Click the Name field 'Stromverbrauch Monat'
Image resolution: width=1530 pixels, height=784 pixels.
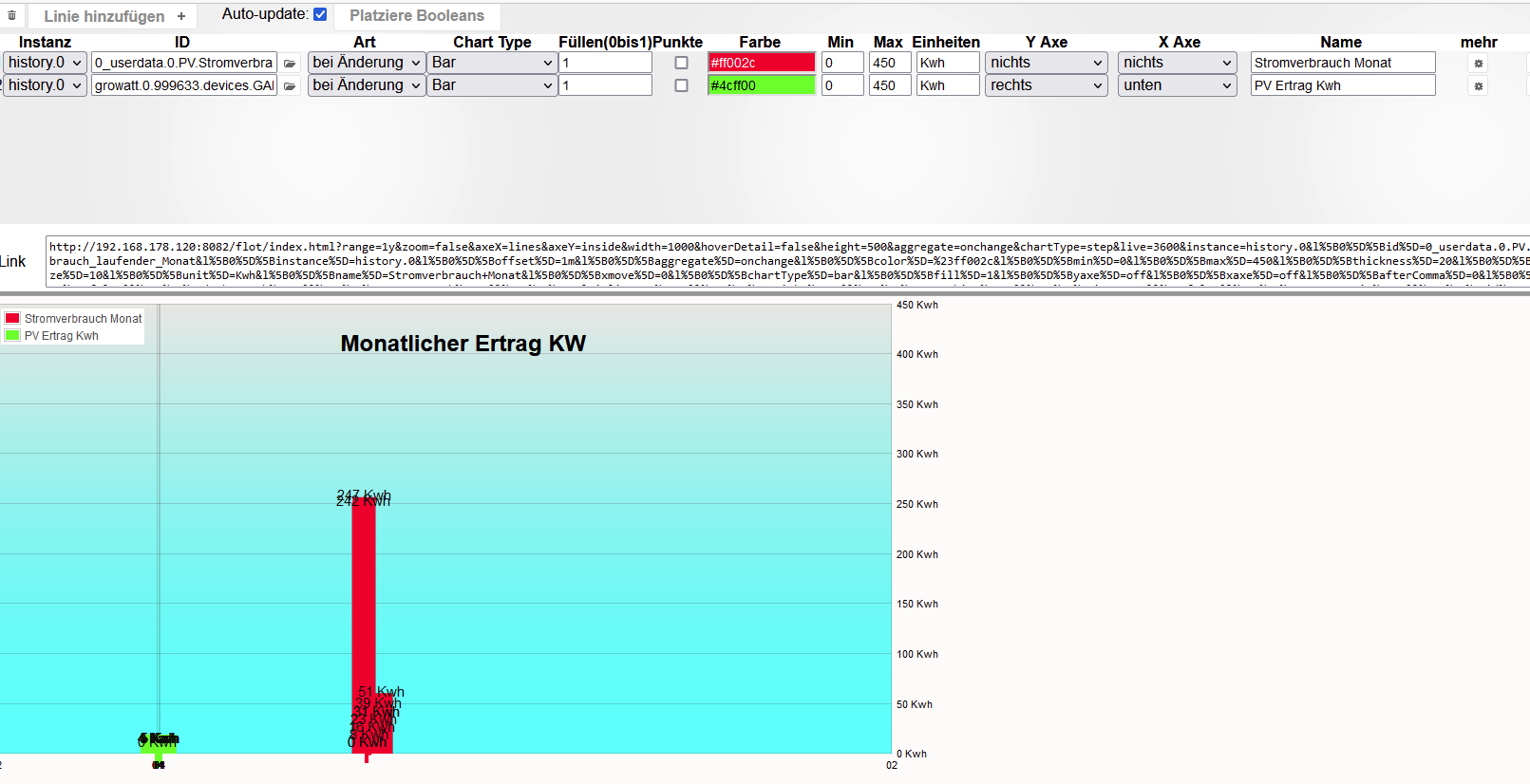[x=1343, y=63]
